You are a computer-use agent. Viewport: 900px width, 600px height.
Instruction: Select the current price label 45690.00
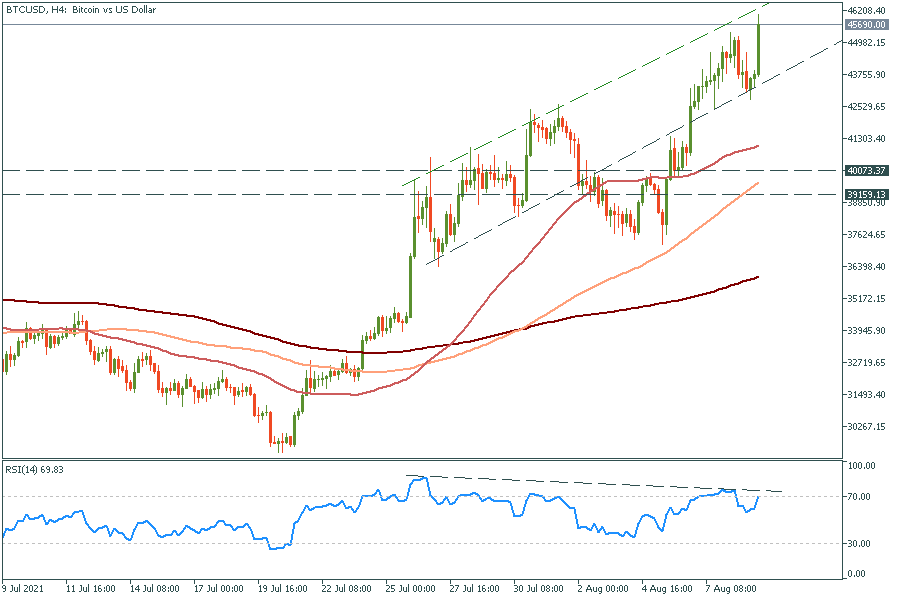tap(867, 25)
